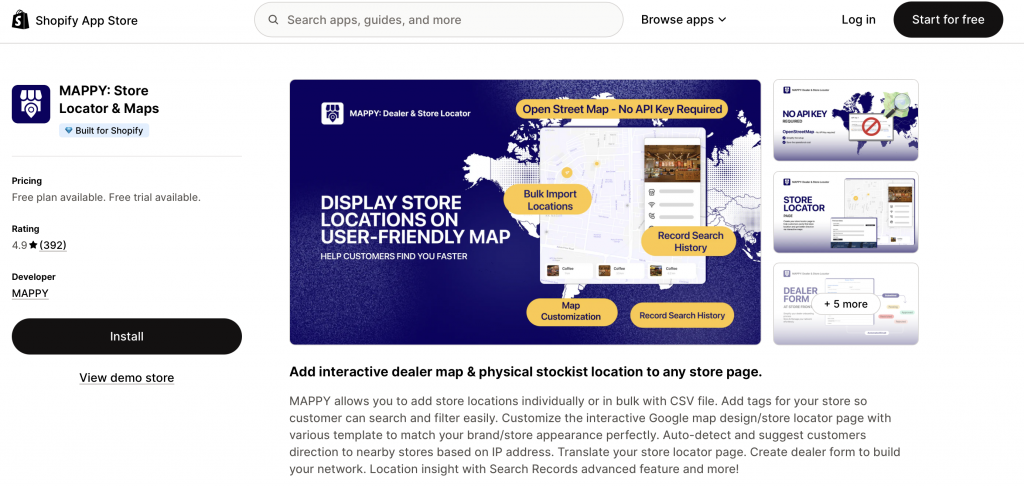1024x486 pixels.
Task: Click the Pricing label
Action: (x=27, y=181)
